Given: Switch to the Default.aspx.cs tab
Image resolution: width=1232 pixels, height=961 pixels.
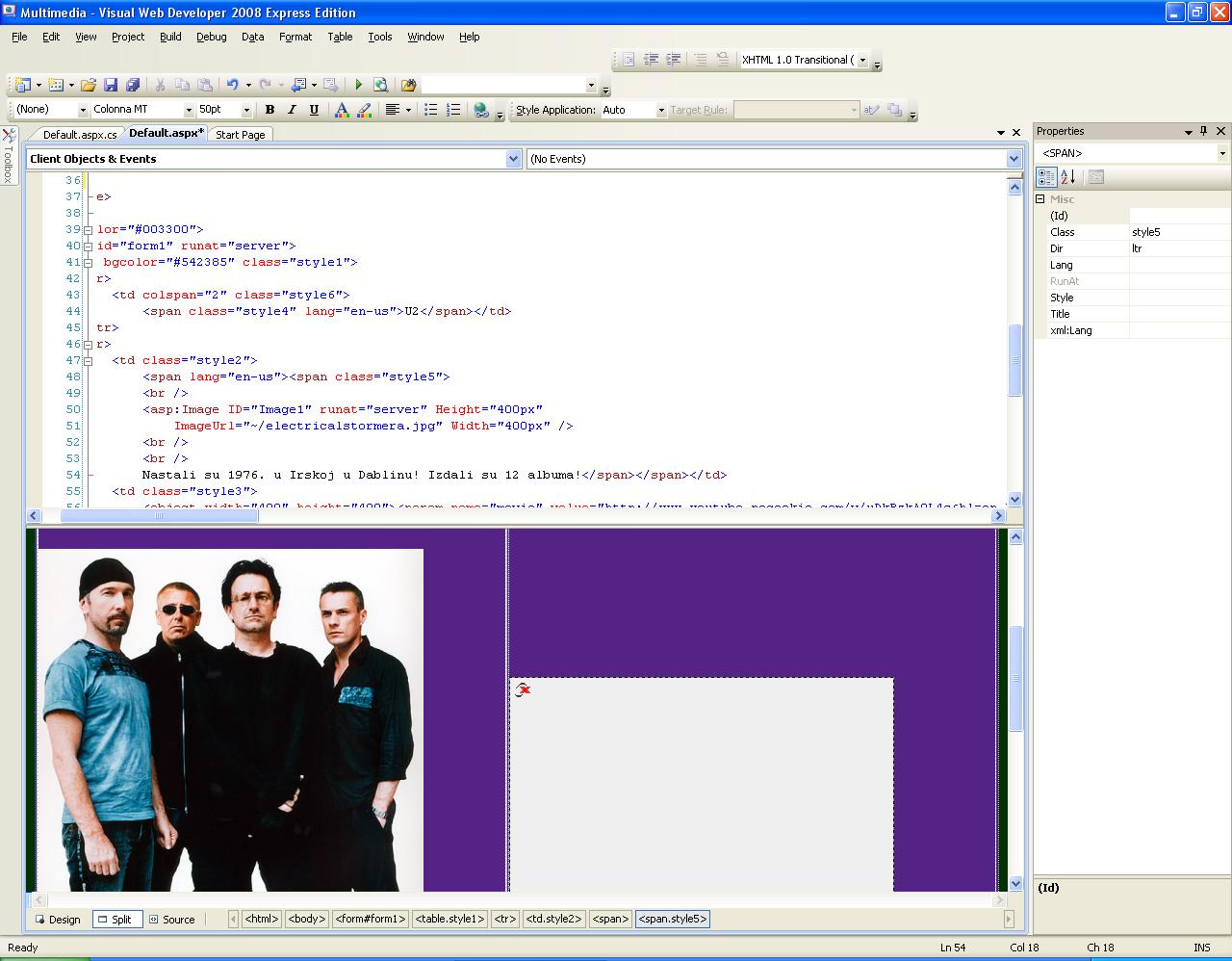Looking at the screenshot, I should click(79, 135).
